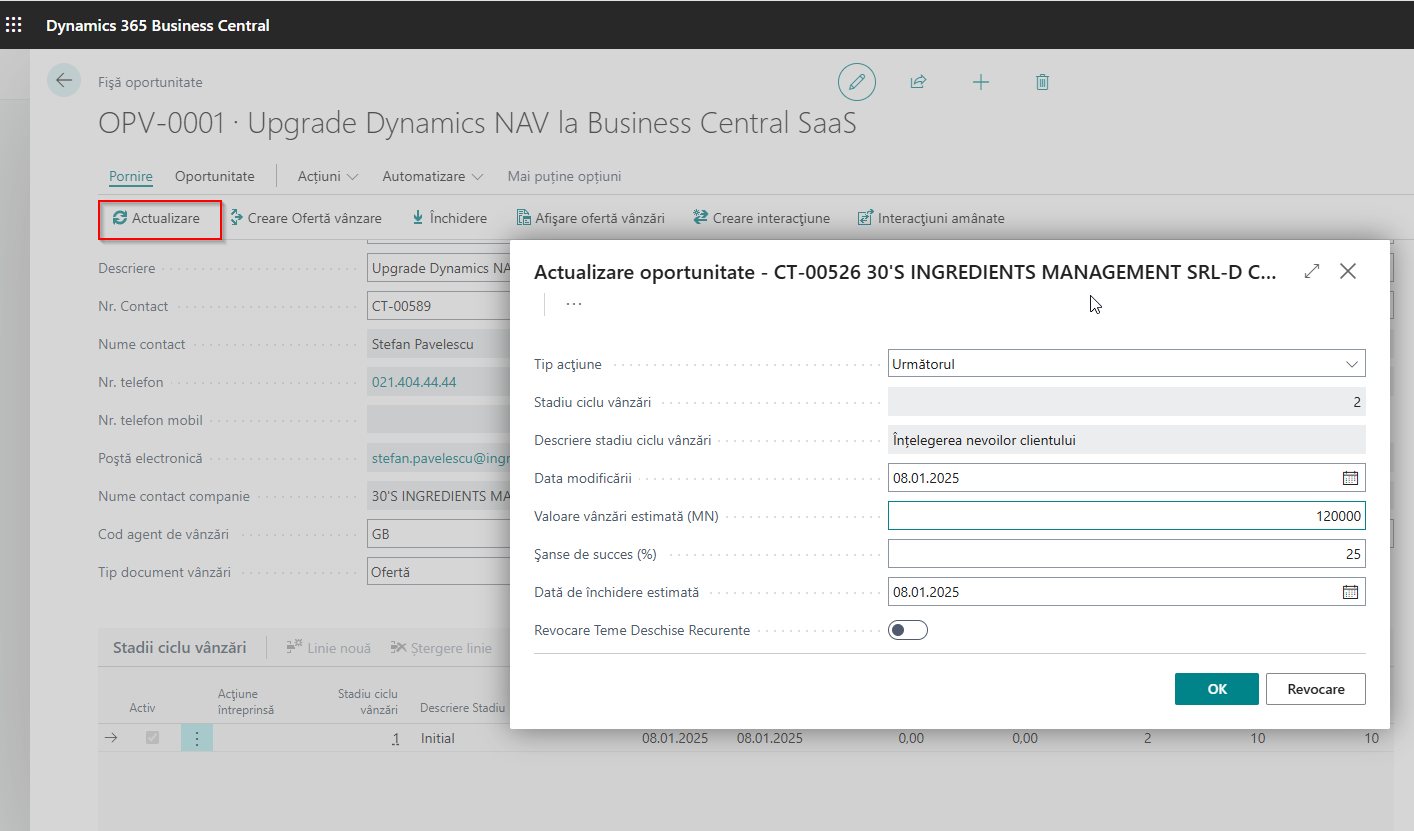This screenshot has width=1414, height=831.
Task: Click Stadii ciclu vânzări section heading
Action: 180,648
